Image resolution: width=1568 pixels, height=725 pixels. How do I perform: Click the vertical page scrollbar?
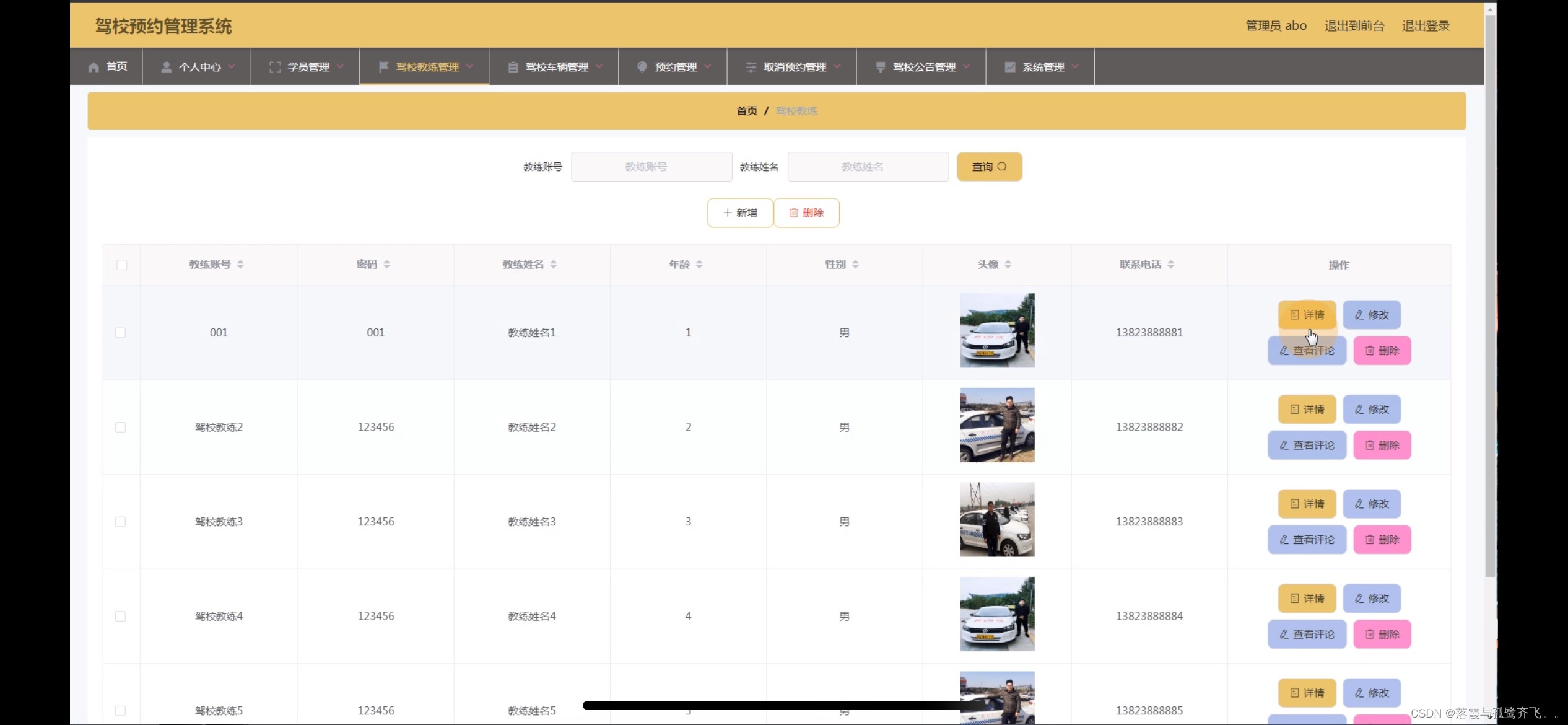[1490, 297]
